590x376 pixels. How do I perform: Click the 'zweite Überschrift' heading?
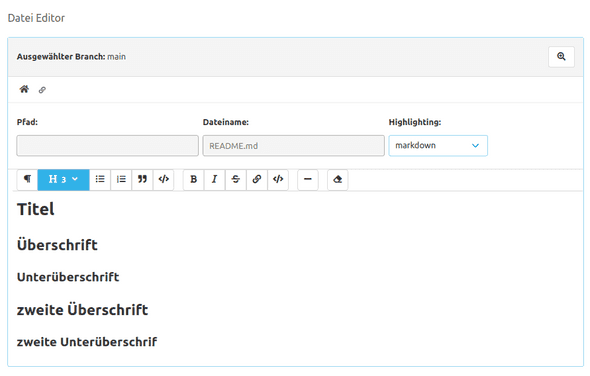tap(82, 310)
